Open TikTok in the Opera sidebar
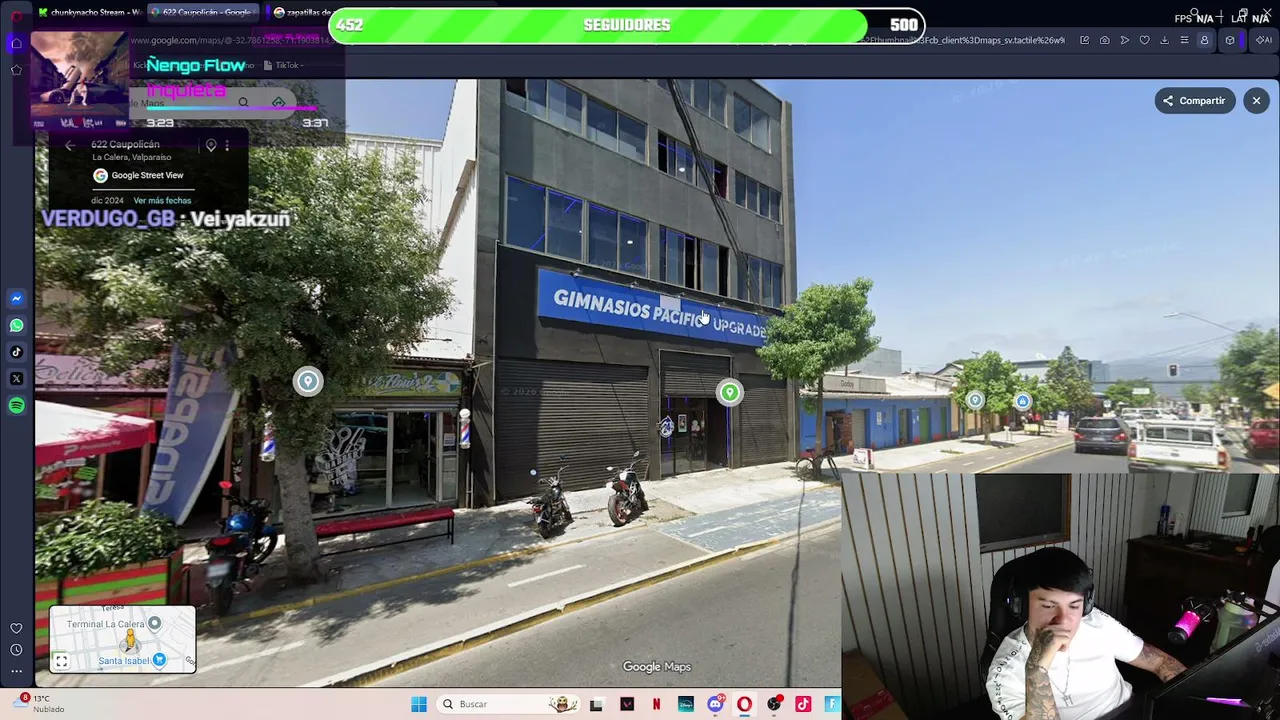1280x720 pixels. [16, 352]
